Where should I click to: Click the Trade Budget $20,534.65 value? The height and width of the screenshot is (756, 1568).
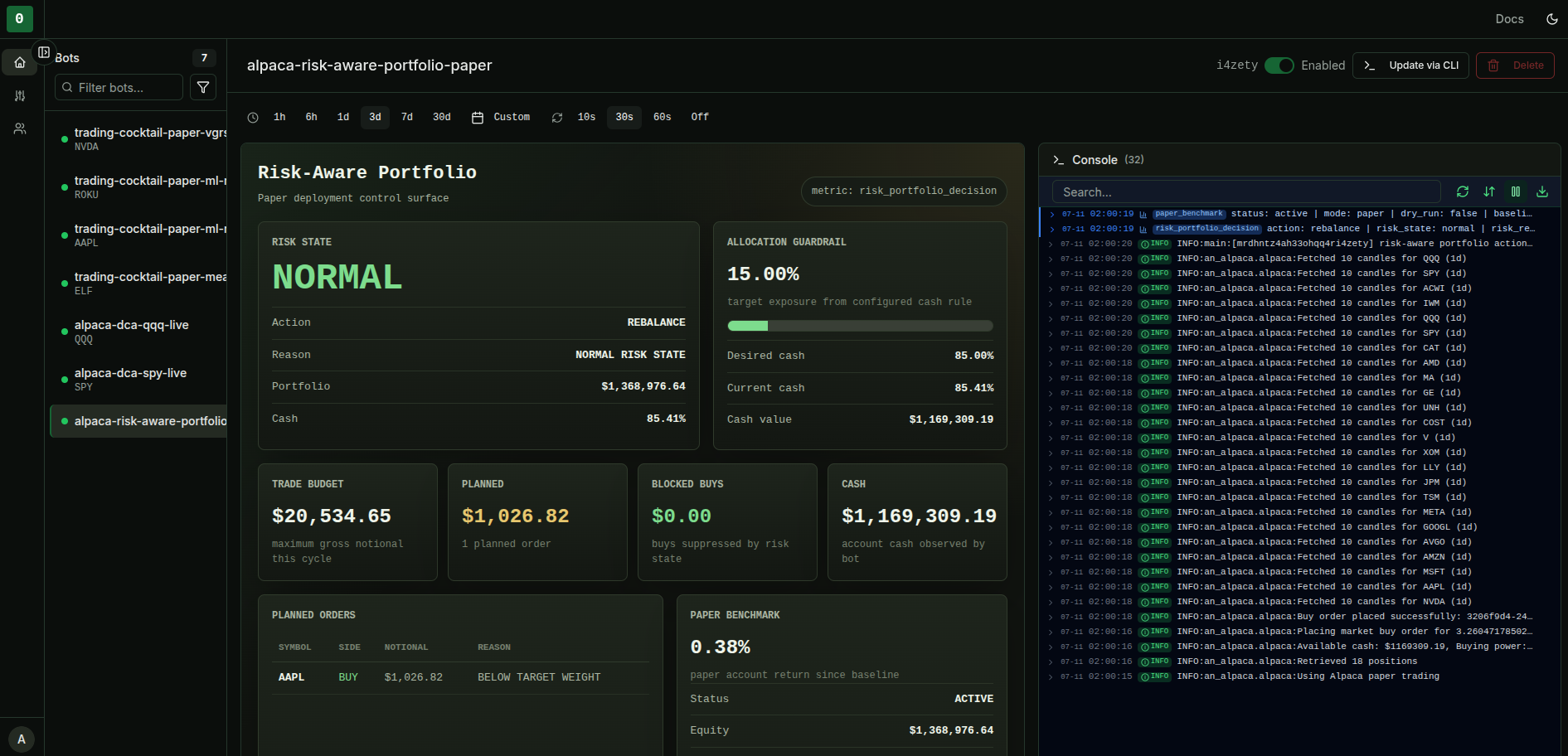tap(332, 516)
